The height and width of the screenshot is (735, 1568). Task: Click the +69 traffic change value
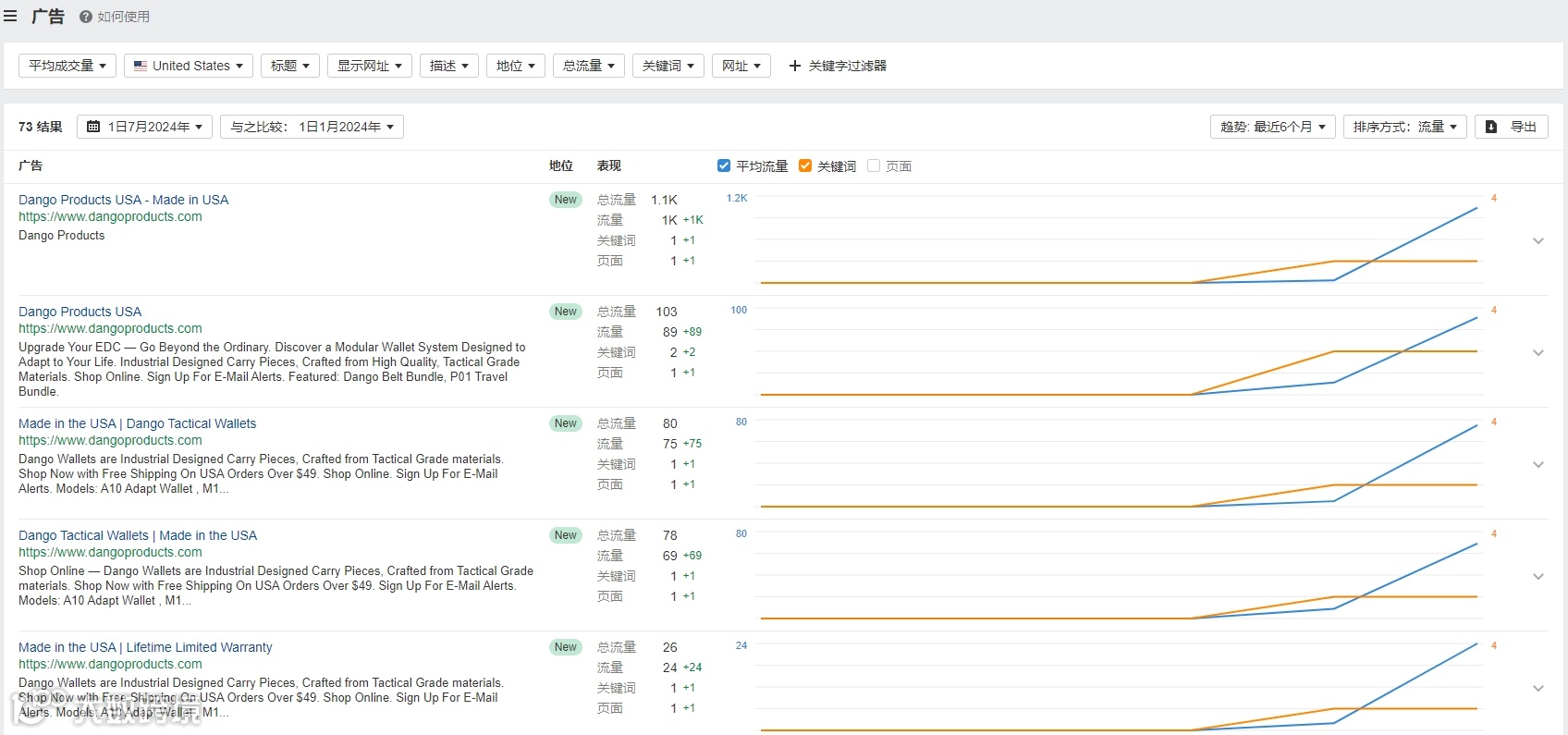click(x=692, y=556)
